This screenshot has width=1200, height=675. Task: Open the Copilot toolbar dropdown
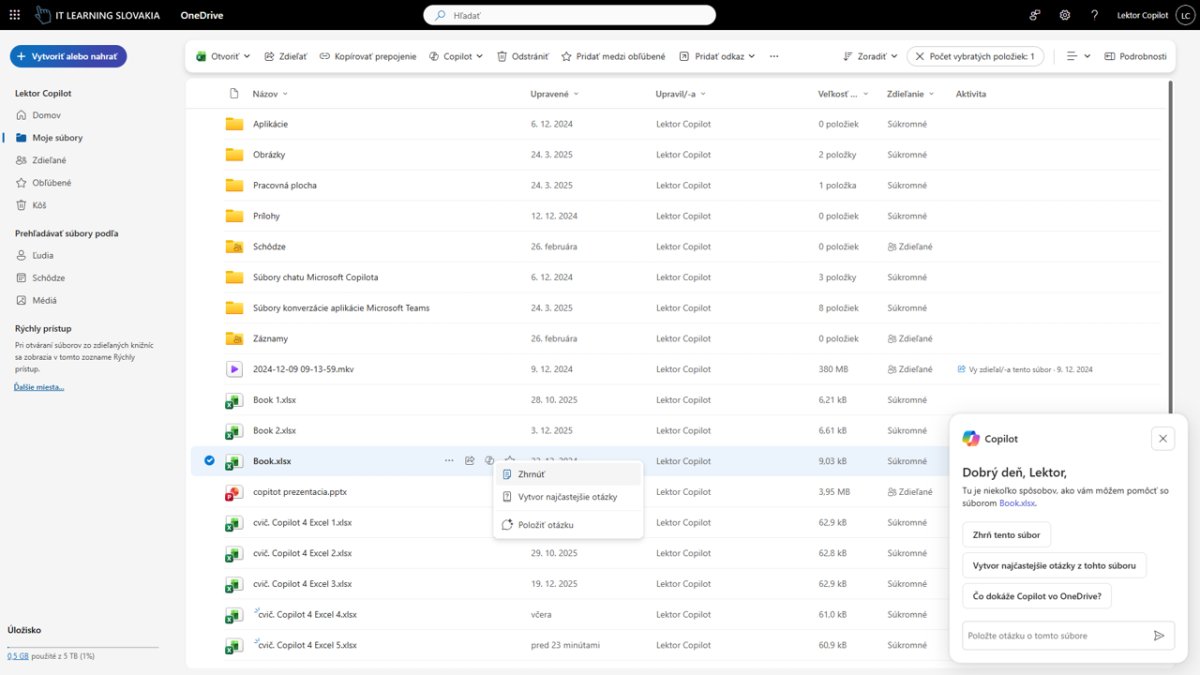point(456,57)
